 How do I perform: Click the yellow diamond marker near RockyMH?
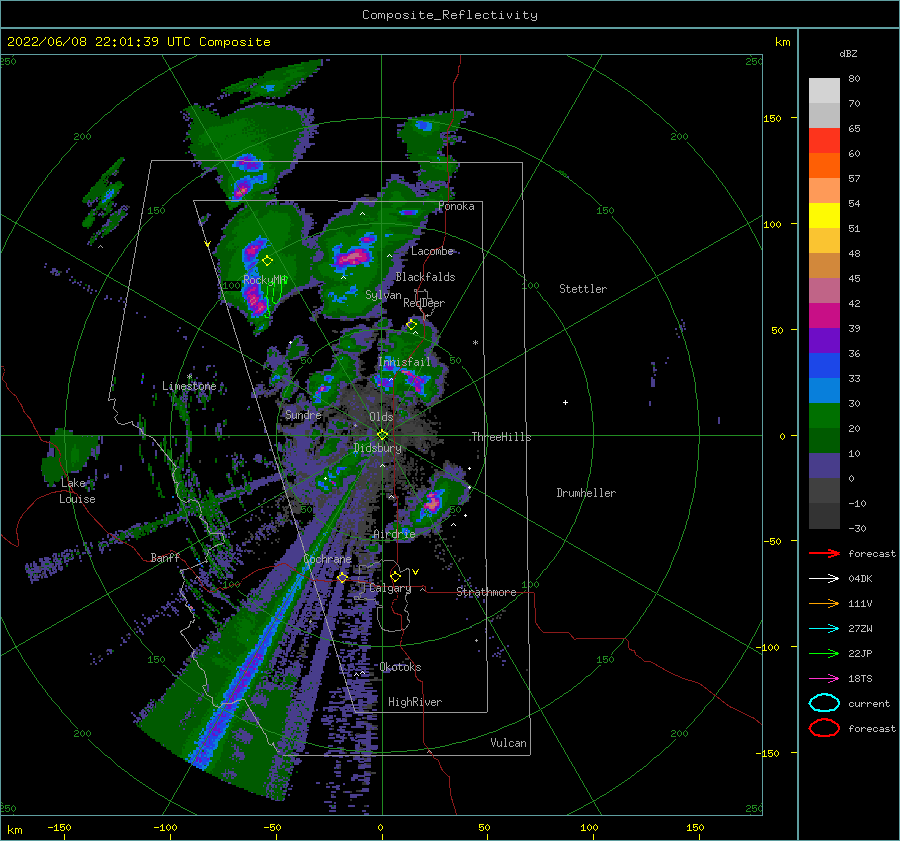(267, 261)
